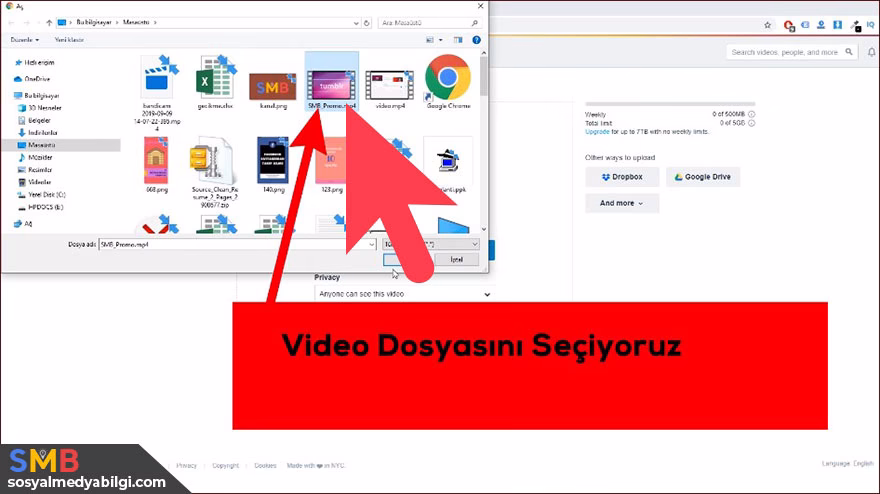The height and width of the screenshot is (494, 880).
Task: Select the 668.png image file
Action: coord(156,161)
